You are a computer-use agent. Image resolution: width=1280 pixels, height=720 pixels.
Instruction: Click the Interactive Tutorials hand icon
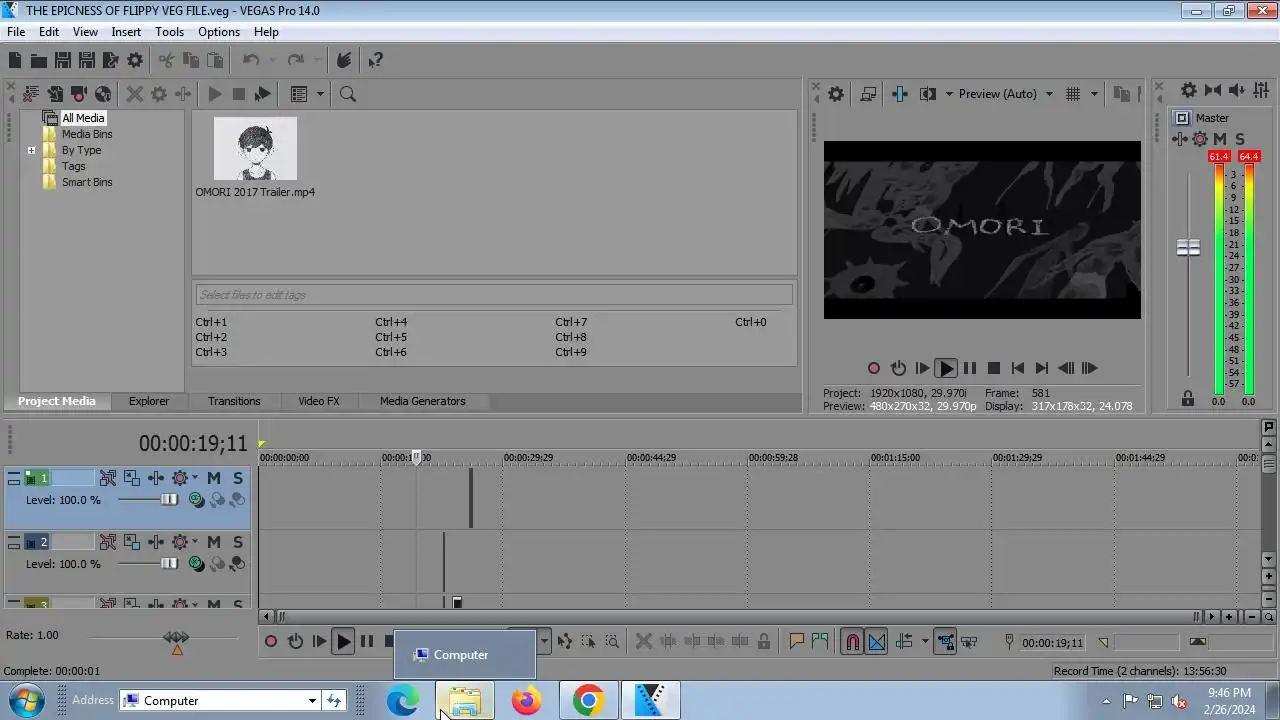click(343, 61)
